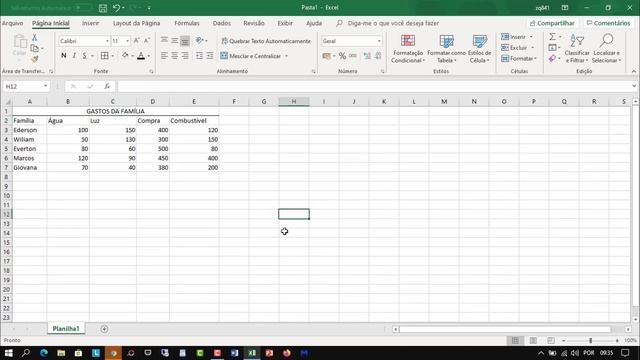
Task: Click the Comentários button
Action: (x=608, y=23)
